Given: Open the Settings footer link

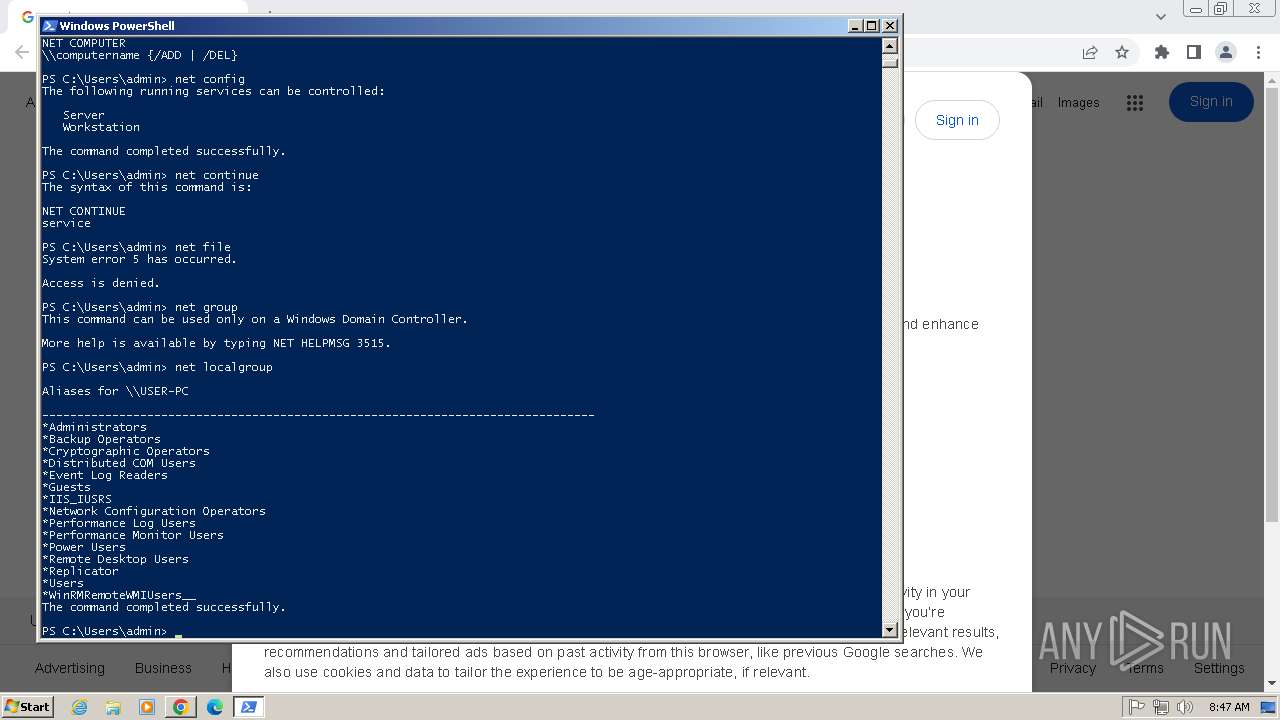Looking at the screenshot, I should (1219, 668).
